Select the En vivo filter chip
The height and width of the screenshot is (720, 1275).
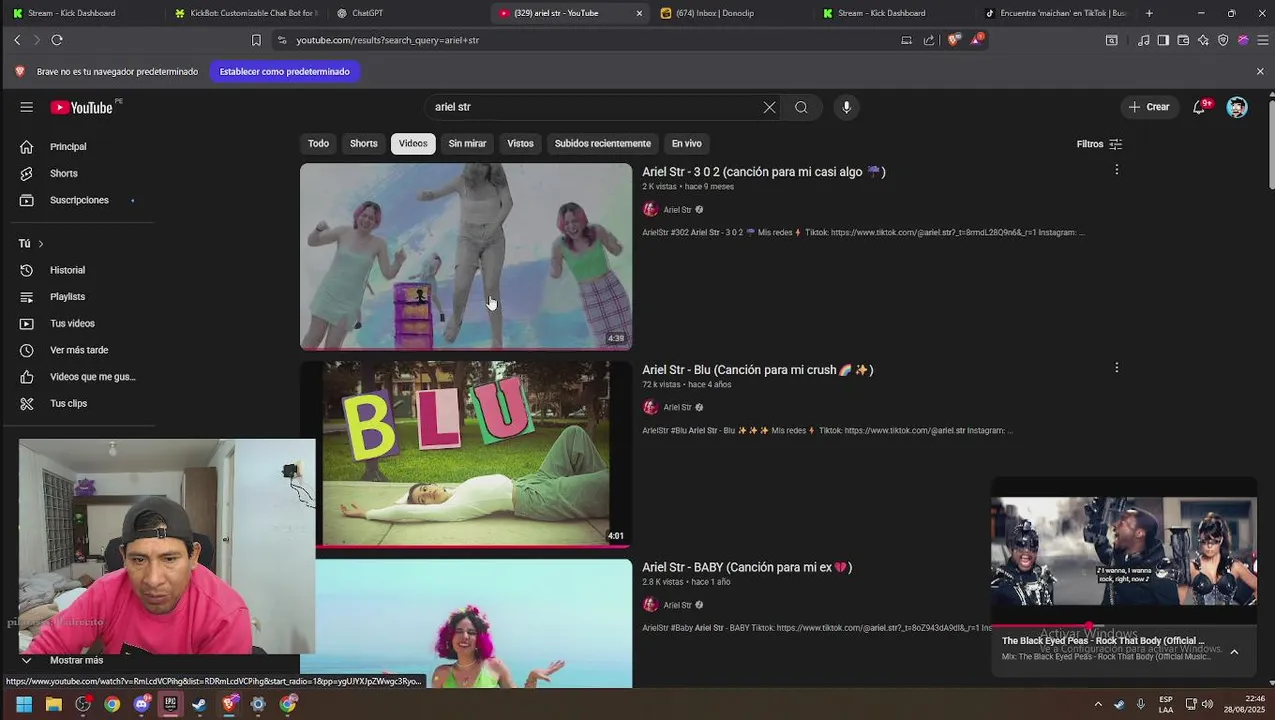[x=686, y=143]
